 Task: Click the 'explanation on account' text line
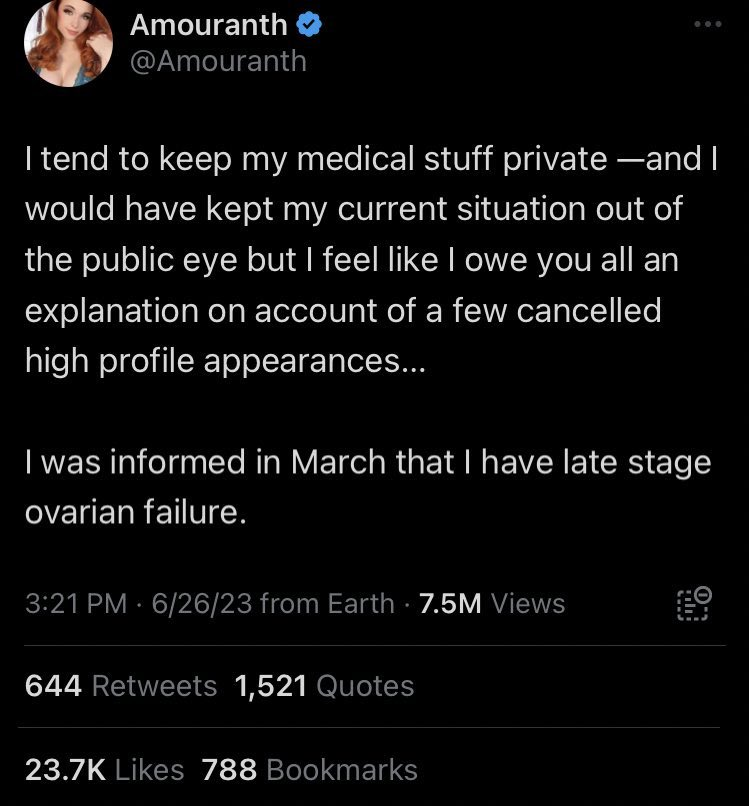point(343,311)
